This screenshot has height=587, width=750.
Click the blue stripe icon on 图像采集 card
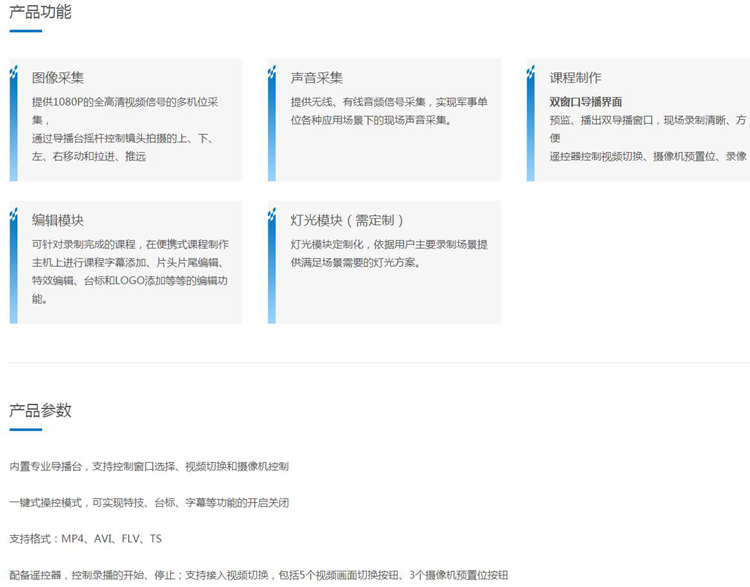(13, 122)
